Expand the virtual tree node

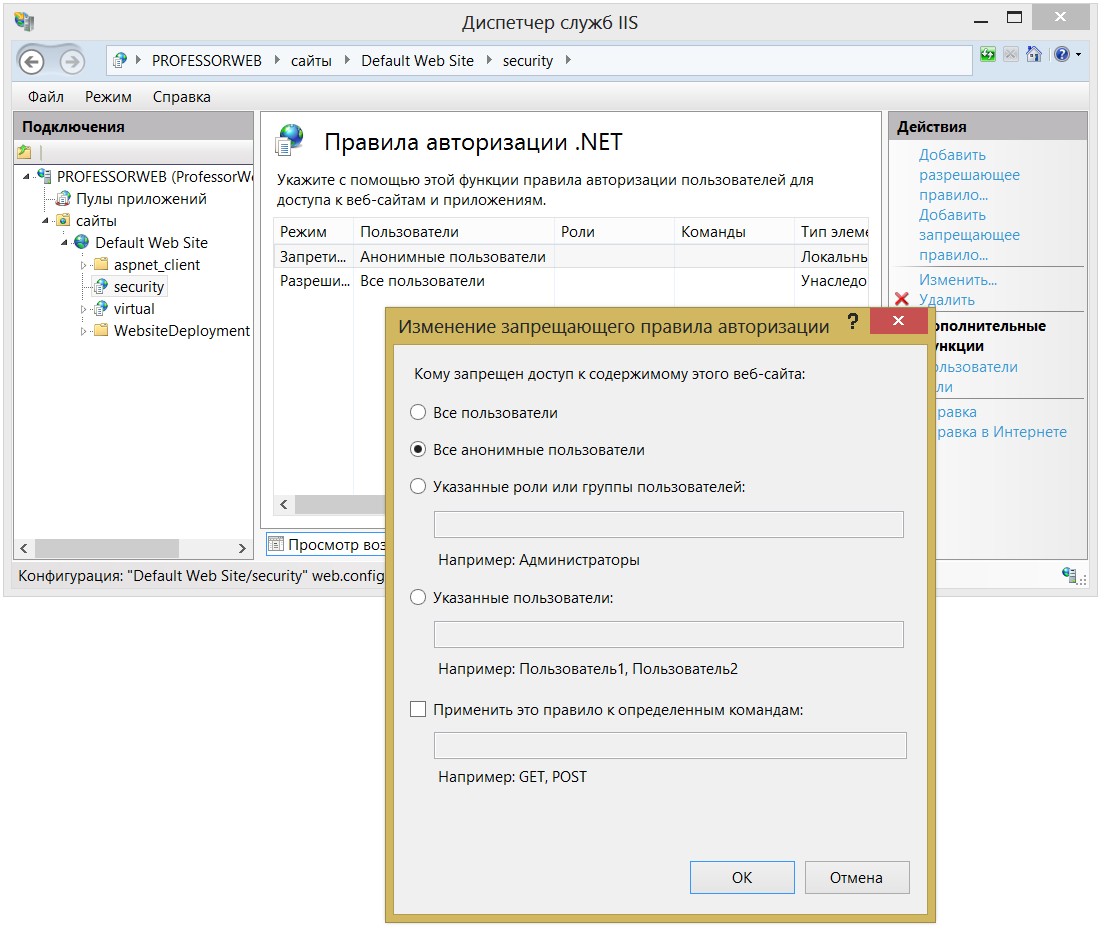pyautogui.click(x=83, y=309)
